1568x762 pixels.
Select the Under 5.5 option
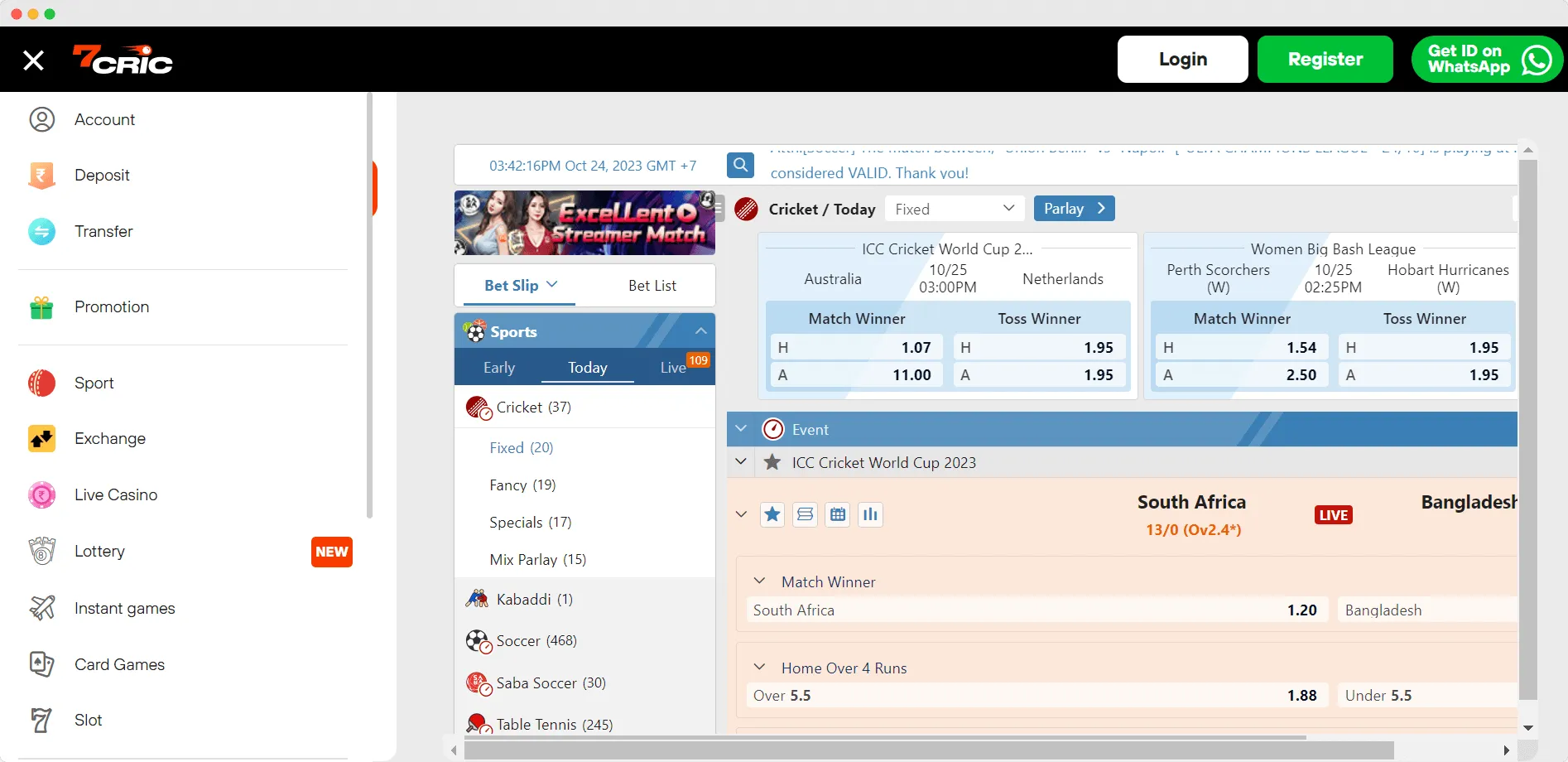(1427, 695)
